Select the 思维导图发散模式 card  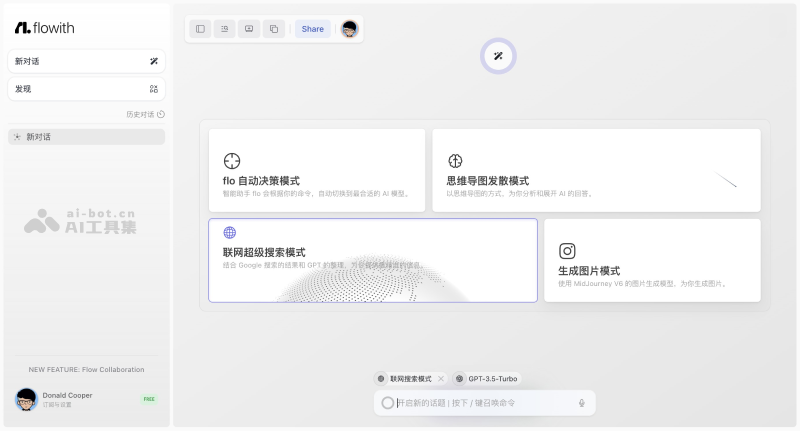pyautogui.click(x=595, y=170)
